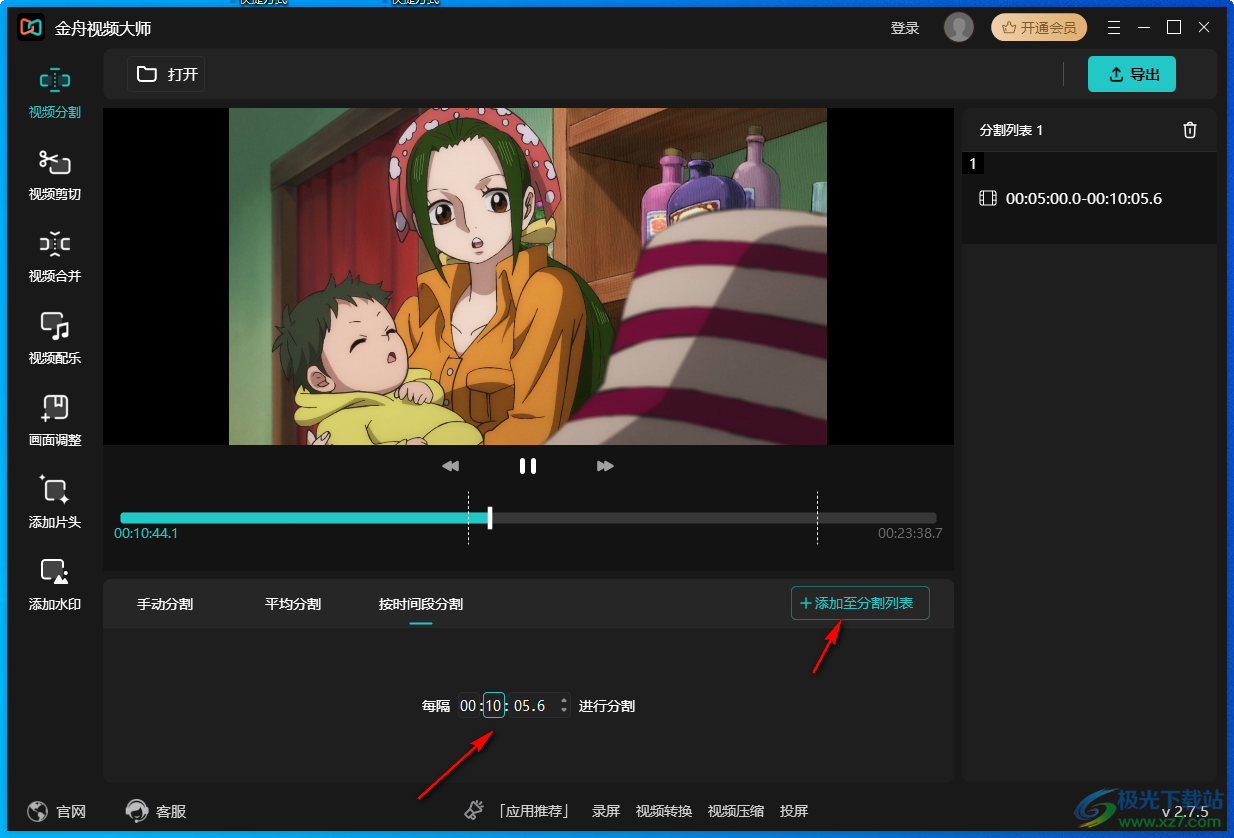This screenshot has width=1234, height=838.
Task: Switch to the 视频剪切 video cut tool
Action: (55, 174)
